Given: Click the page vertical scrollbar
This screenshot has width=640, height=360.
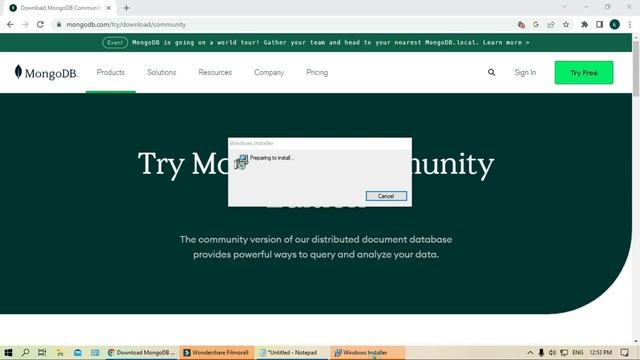Looking at the screenshot, I should pos(636,69).
